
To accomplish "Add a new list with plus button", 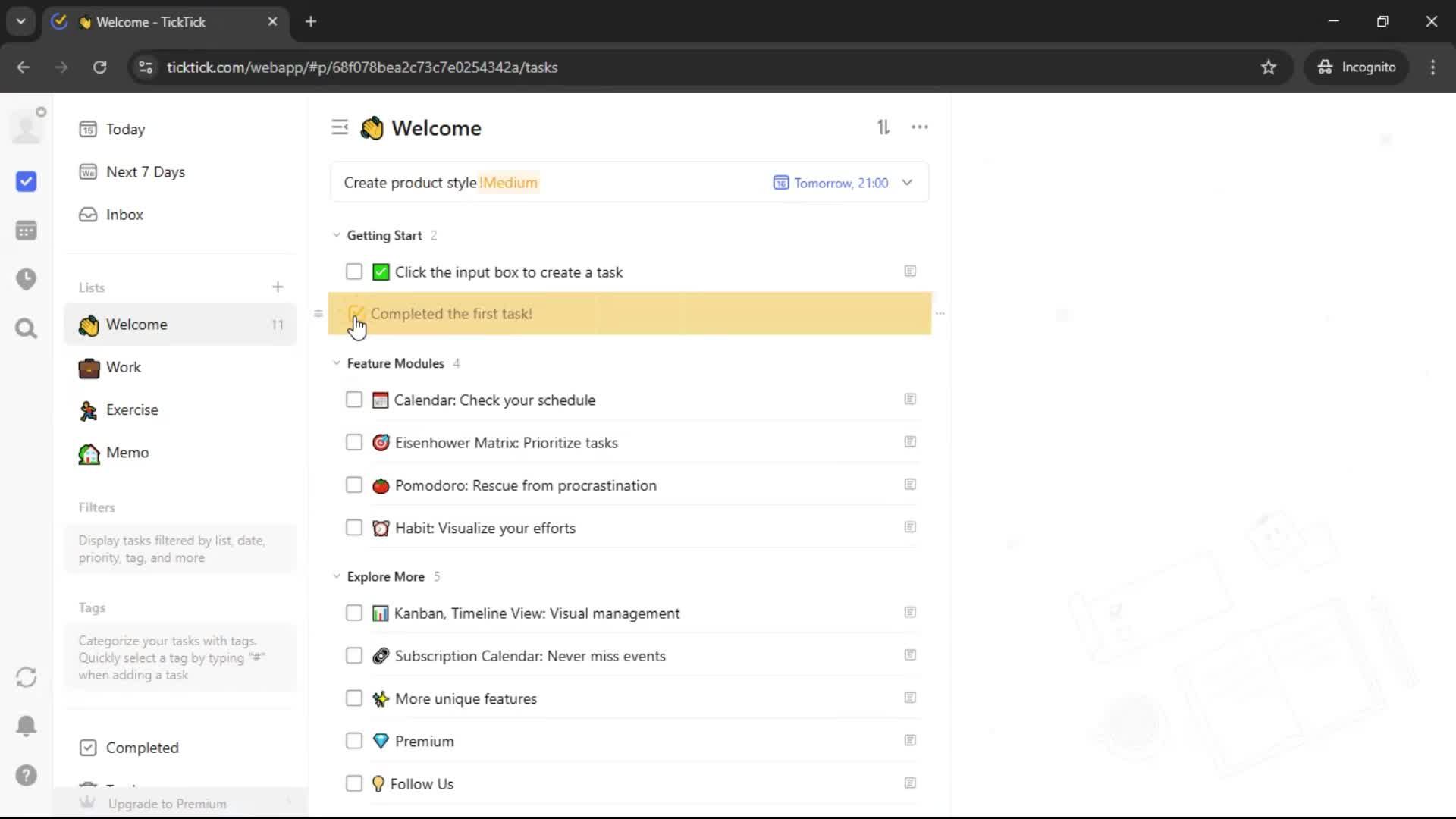I will coord(278,287).
